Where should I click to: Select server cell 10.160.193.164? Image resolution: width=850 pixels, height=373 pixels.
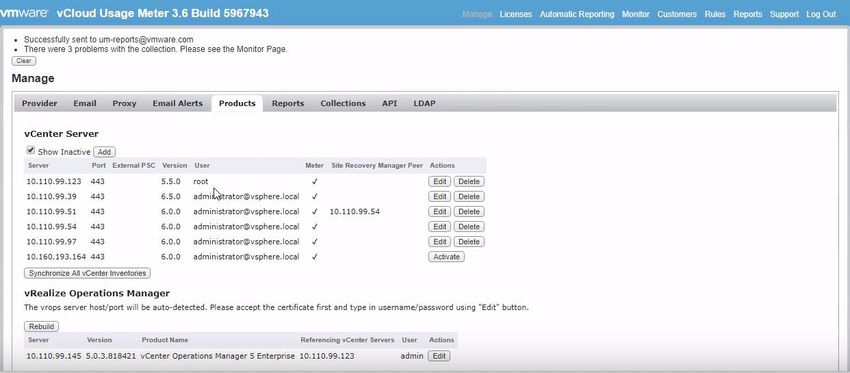(x=56, y=257)
